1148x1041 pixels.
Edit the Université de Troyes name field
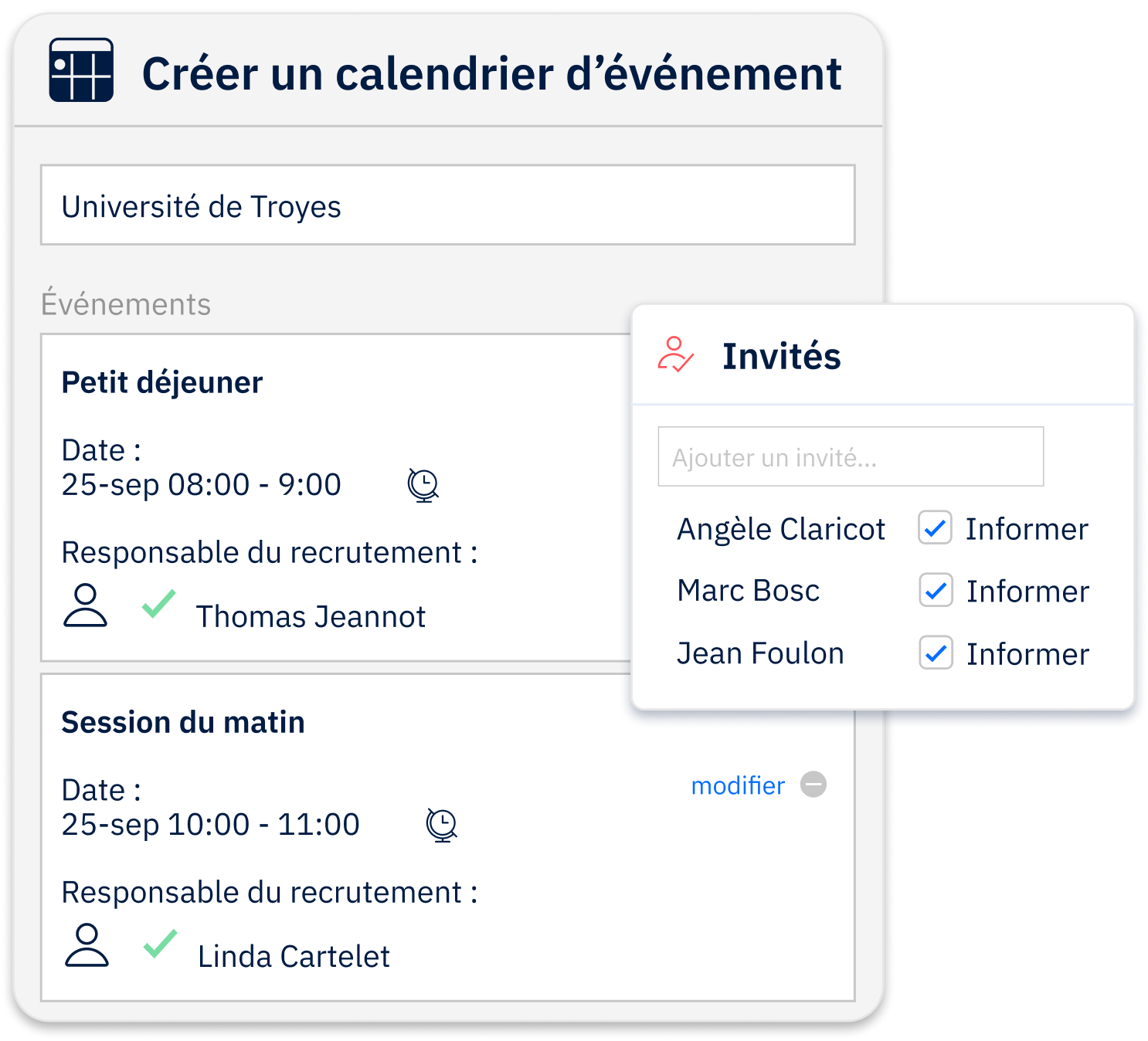(x=448, y=205)
